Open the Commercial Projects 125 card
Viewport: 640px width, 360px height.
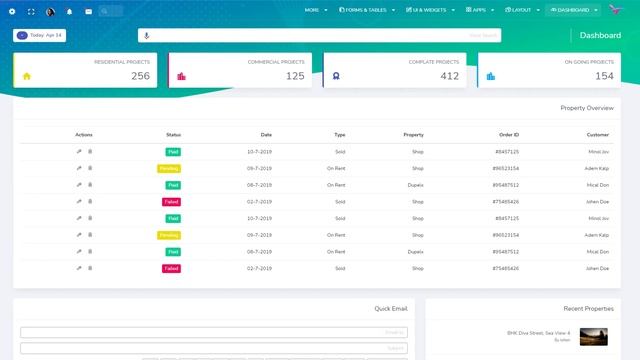point(240,70)
